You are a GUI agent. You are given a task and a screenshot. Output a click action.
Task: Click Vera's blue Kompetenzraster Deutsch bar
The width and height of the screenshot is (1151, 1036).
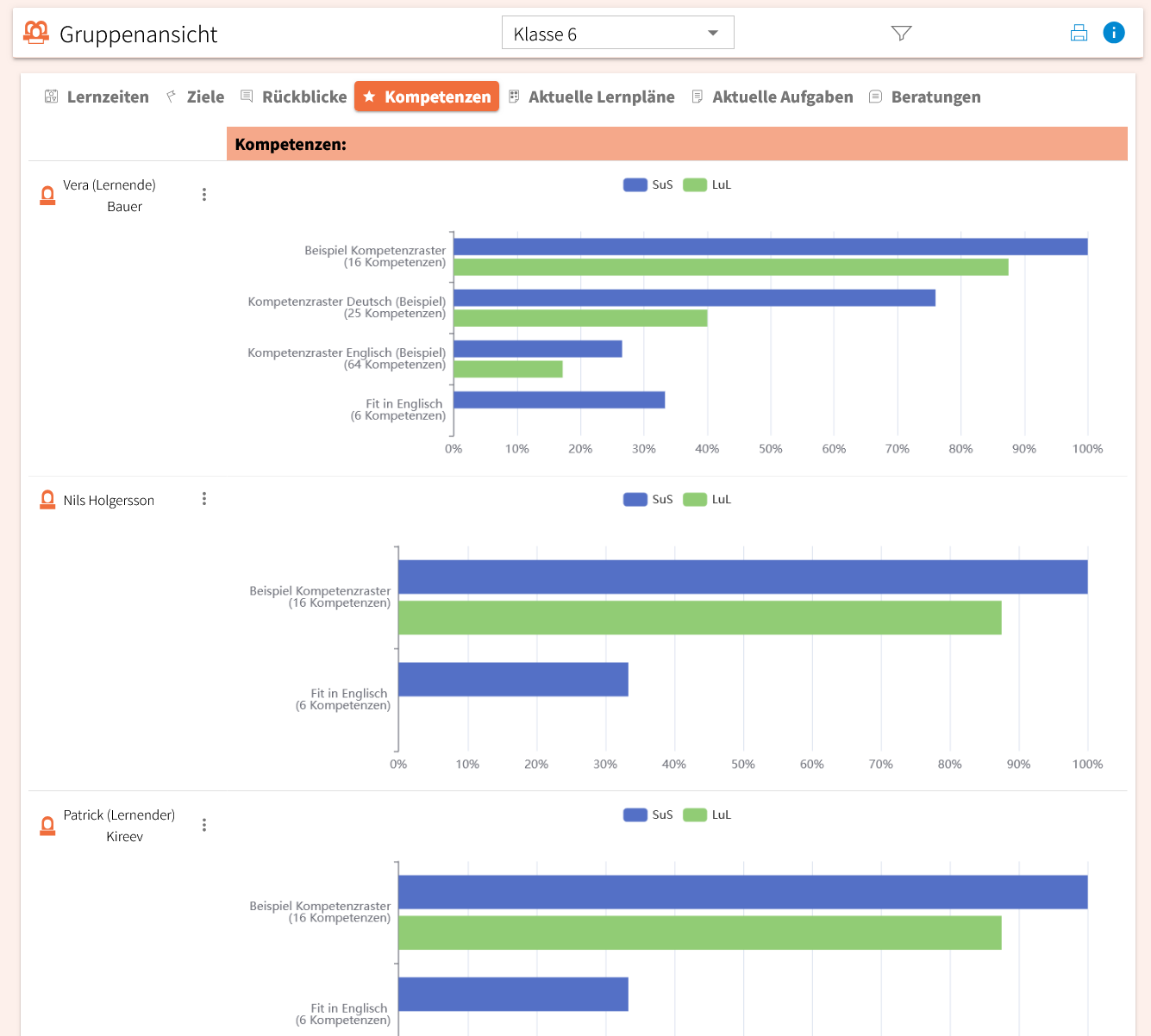tap(694, 298)
